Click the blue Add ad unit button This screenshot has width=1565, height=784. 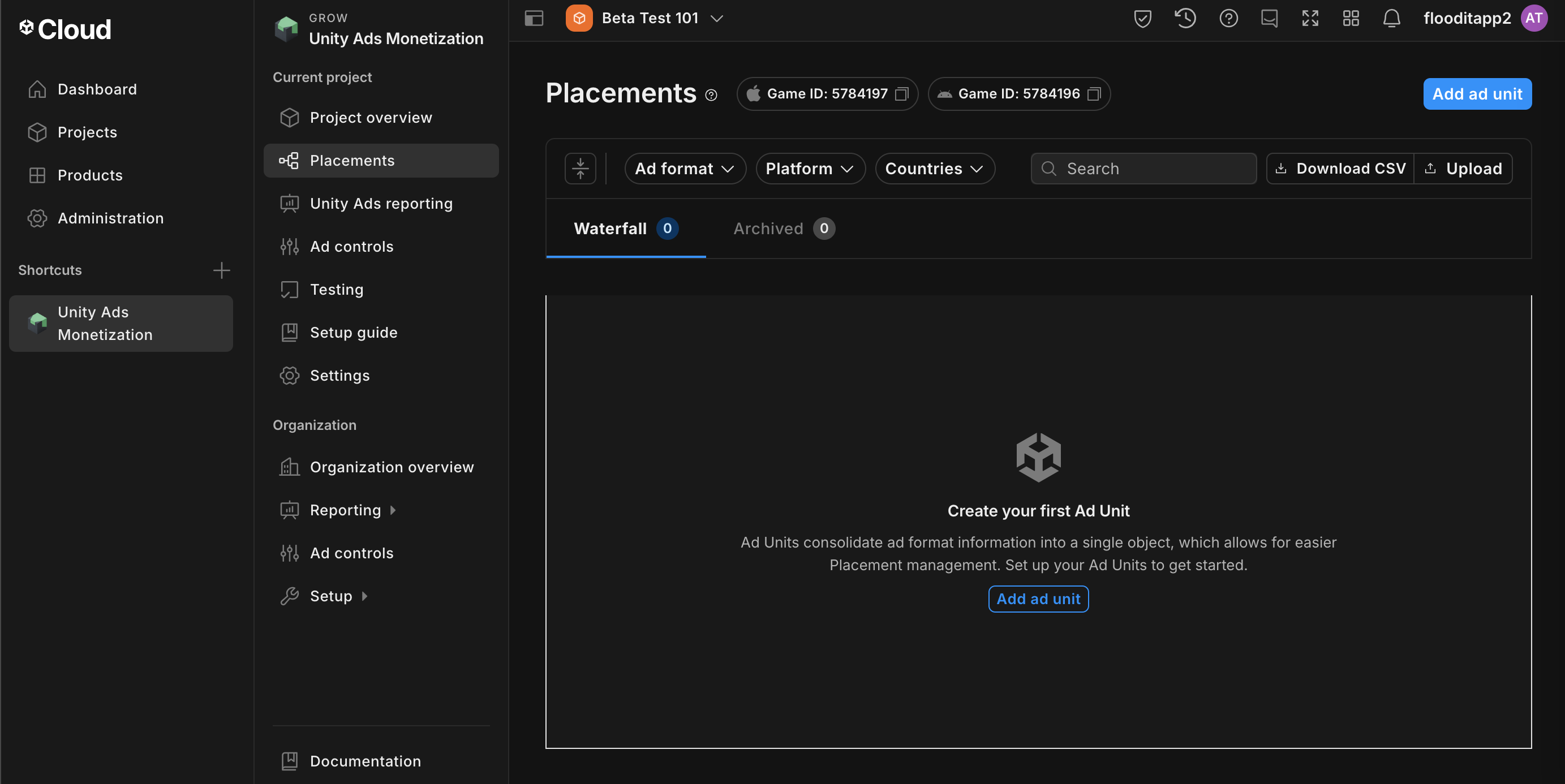1477,94
